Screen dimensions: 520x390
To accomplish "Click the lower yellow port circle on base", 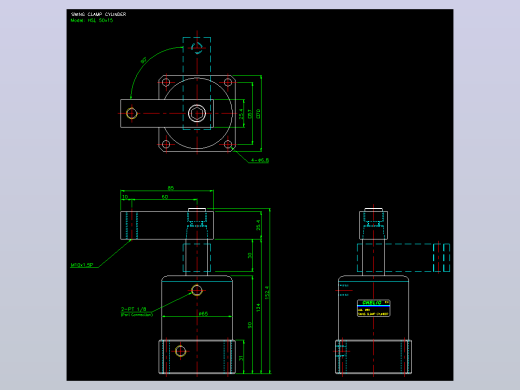I will (180, 351).
